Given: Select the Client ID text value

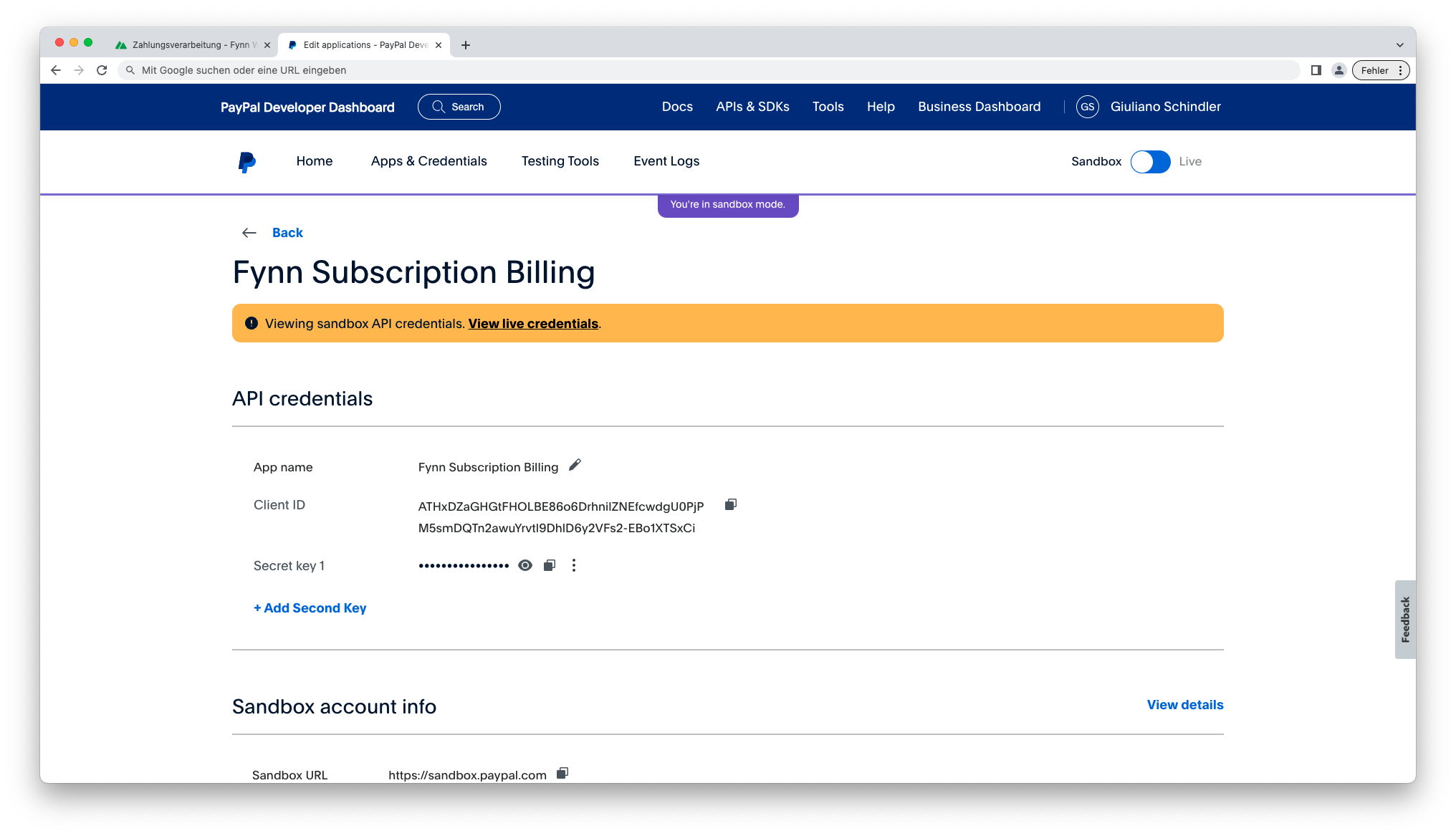Looking at the screenshot, I should [x=561, y=517].
